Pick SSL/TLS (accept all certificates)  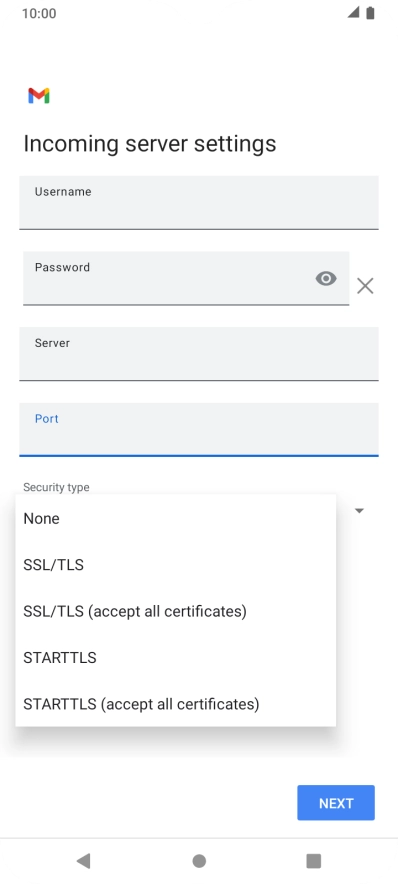[176, 611]
